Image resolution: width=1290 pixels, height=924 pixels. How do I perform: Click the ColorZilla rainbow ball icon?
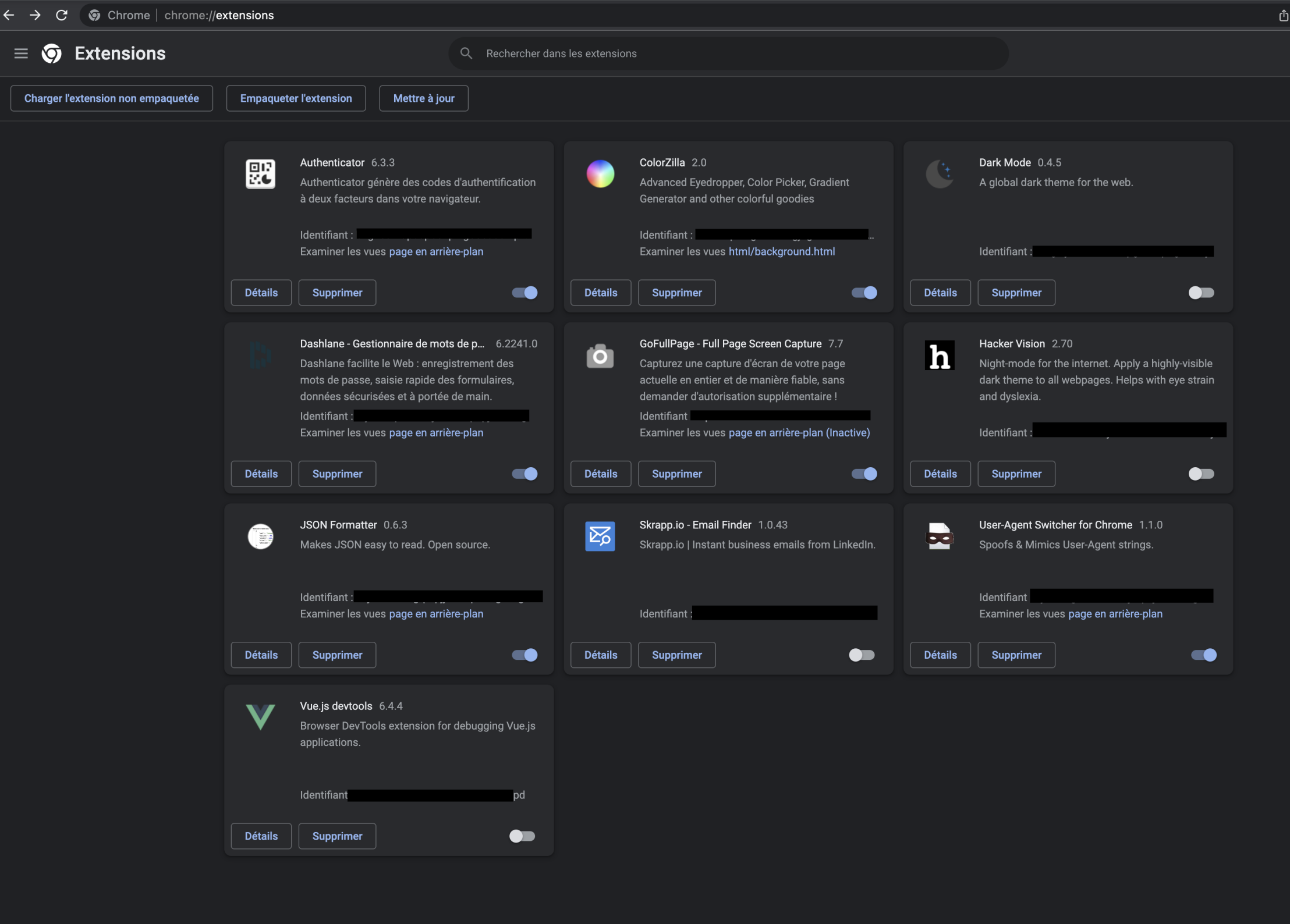click(x=600, y=174)
